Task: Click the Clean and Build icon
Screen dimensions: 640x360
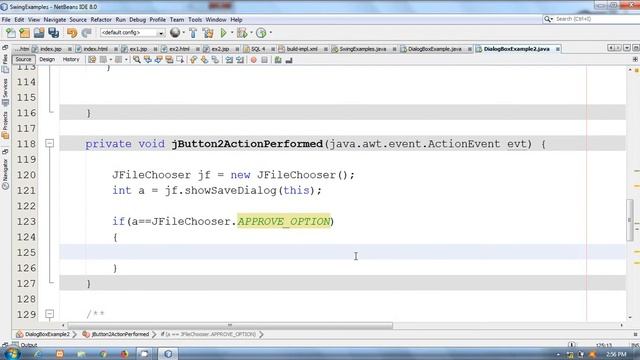Action: point(208,33)
